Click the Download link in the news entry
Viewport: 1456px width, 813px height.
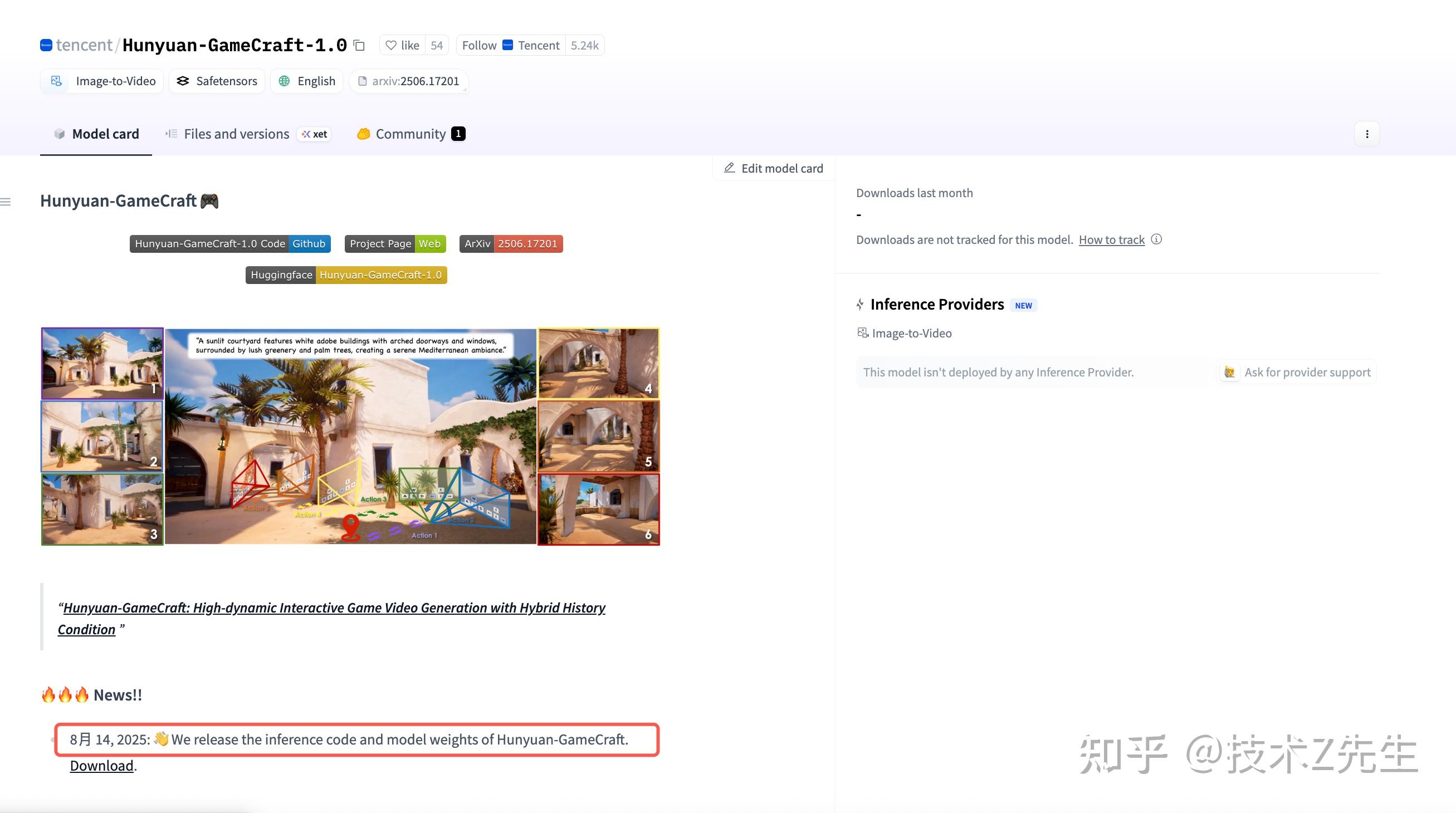101,765
